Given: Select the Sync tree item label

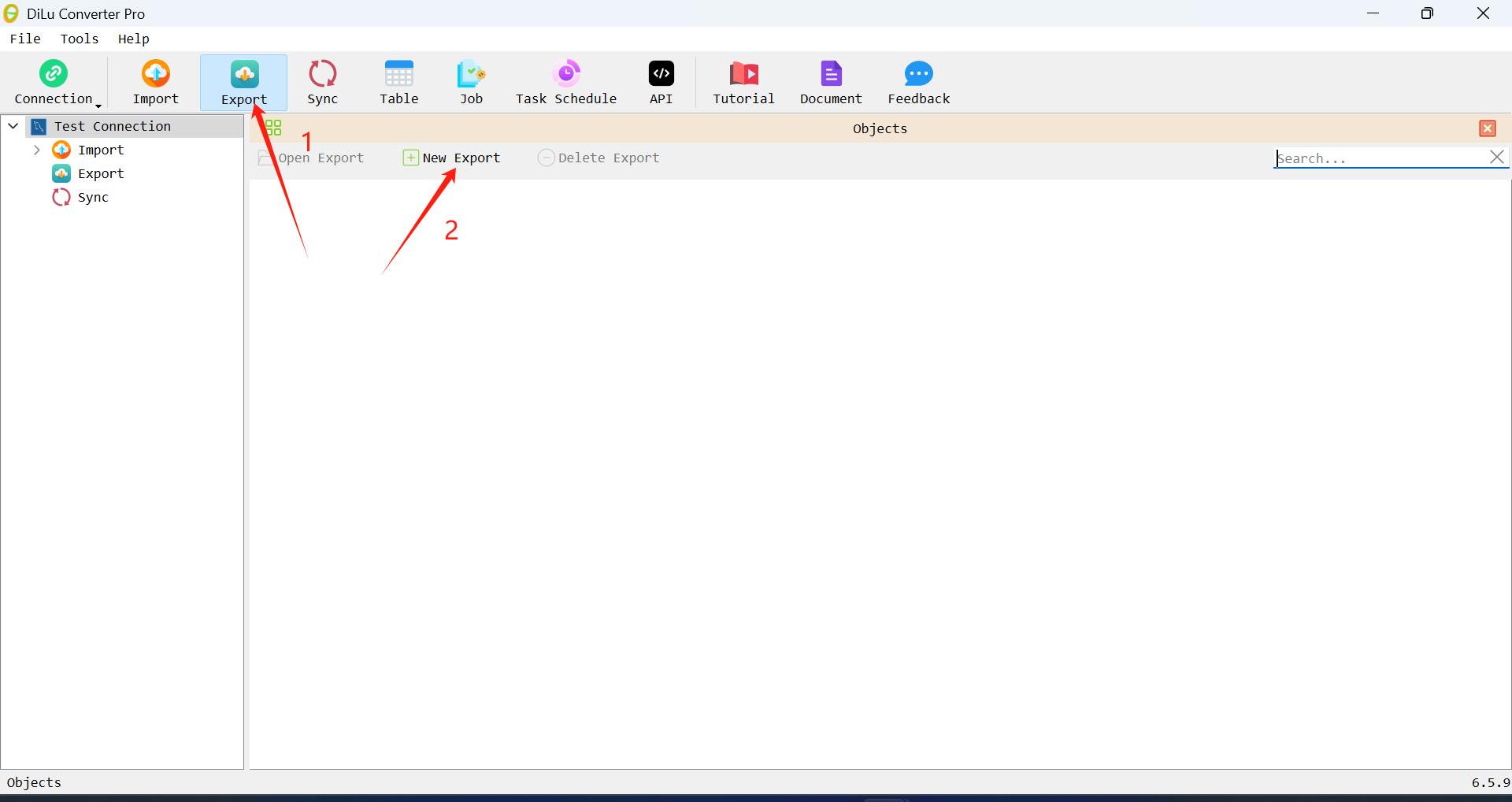Looking at the screenshot, I should (93, 197).
